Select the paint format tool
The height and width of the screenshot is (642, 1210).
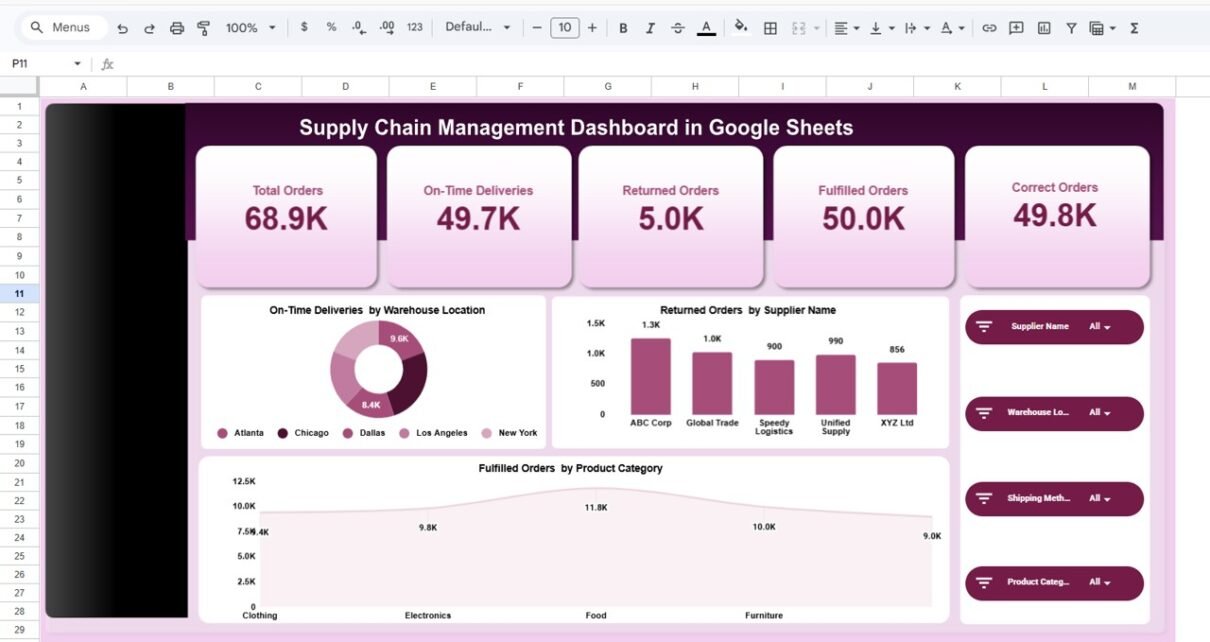204,28
